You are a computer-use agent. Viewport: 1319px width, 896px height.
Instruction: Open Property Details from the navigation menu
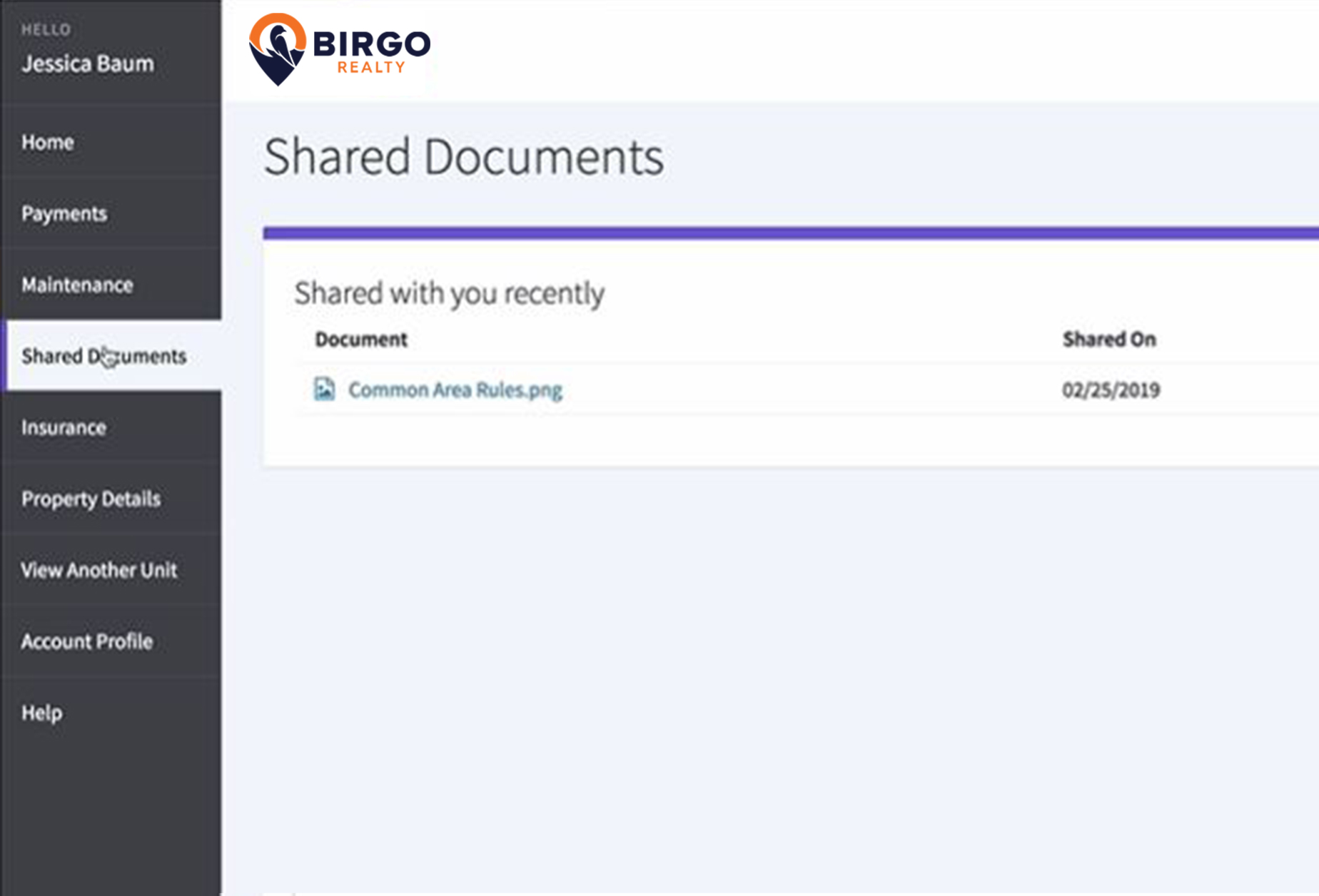[91, 499]
